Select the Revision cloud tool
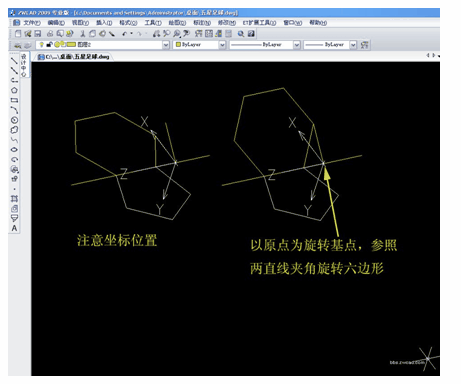Screen dimensions: 461x384 14,130
